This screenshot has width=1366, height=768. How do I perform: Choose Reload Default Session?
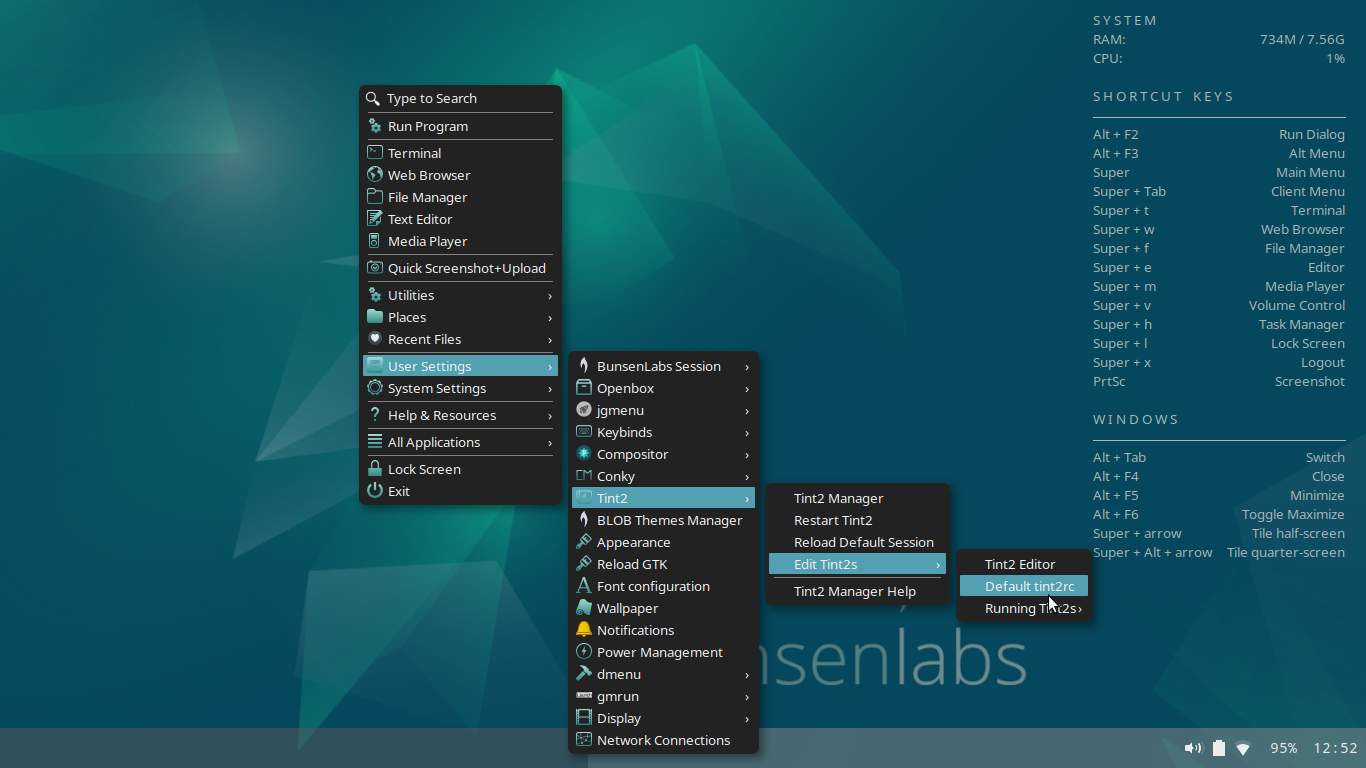pos(857,542)
